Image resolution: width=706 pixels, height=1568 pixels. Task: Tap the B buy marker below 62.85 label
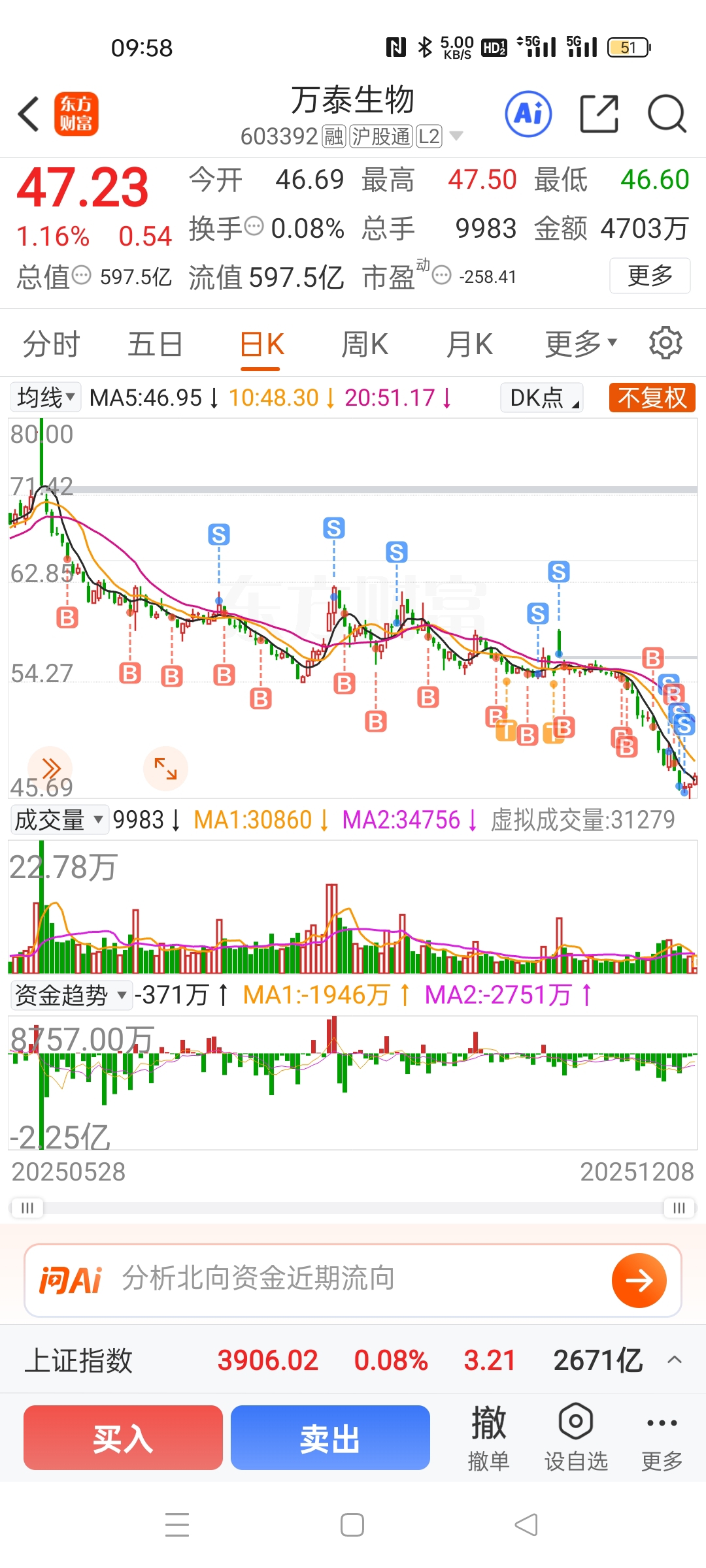pos(67,617)
